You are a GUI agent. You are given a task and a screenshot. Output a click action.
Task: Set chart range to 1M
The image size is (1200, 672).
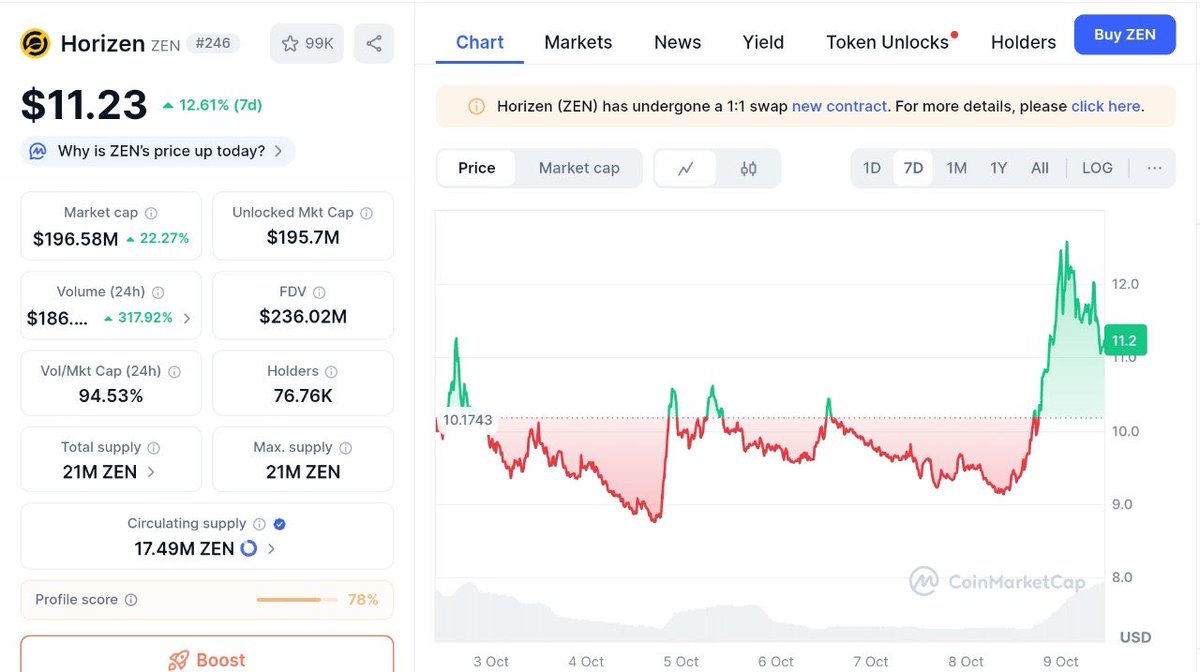tap(957, 168)
